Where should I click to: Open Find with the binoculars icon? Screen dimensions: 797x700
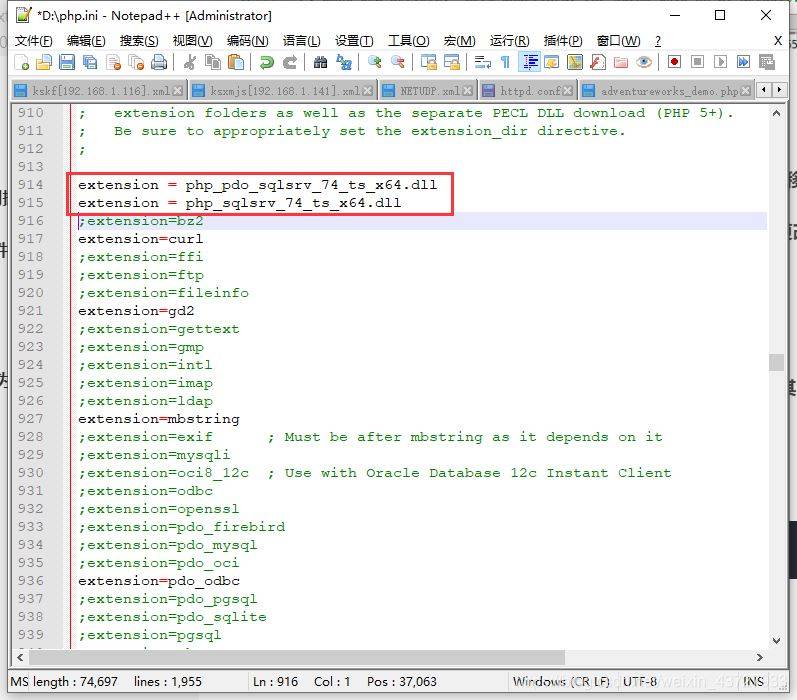[x=320, y=63]
